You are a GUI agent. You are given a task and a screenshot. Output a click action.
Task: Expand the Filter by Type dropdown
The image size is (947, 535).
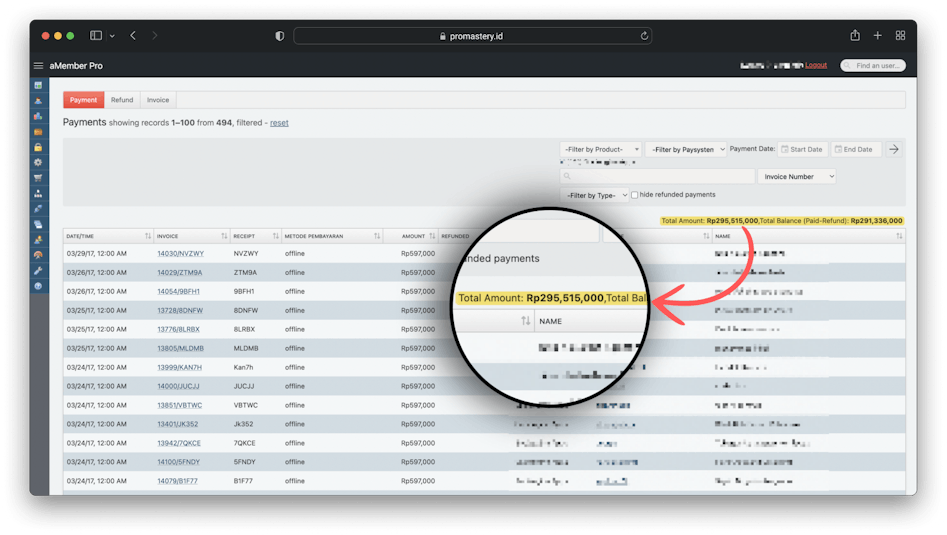594,195
